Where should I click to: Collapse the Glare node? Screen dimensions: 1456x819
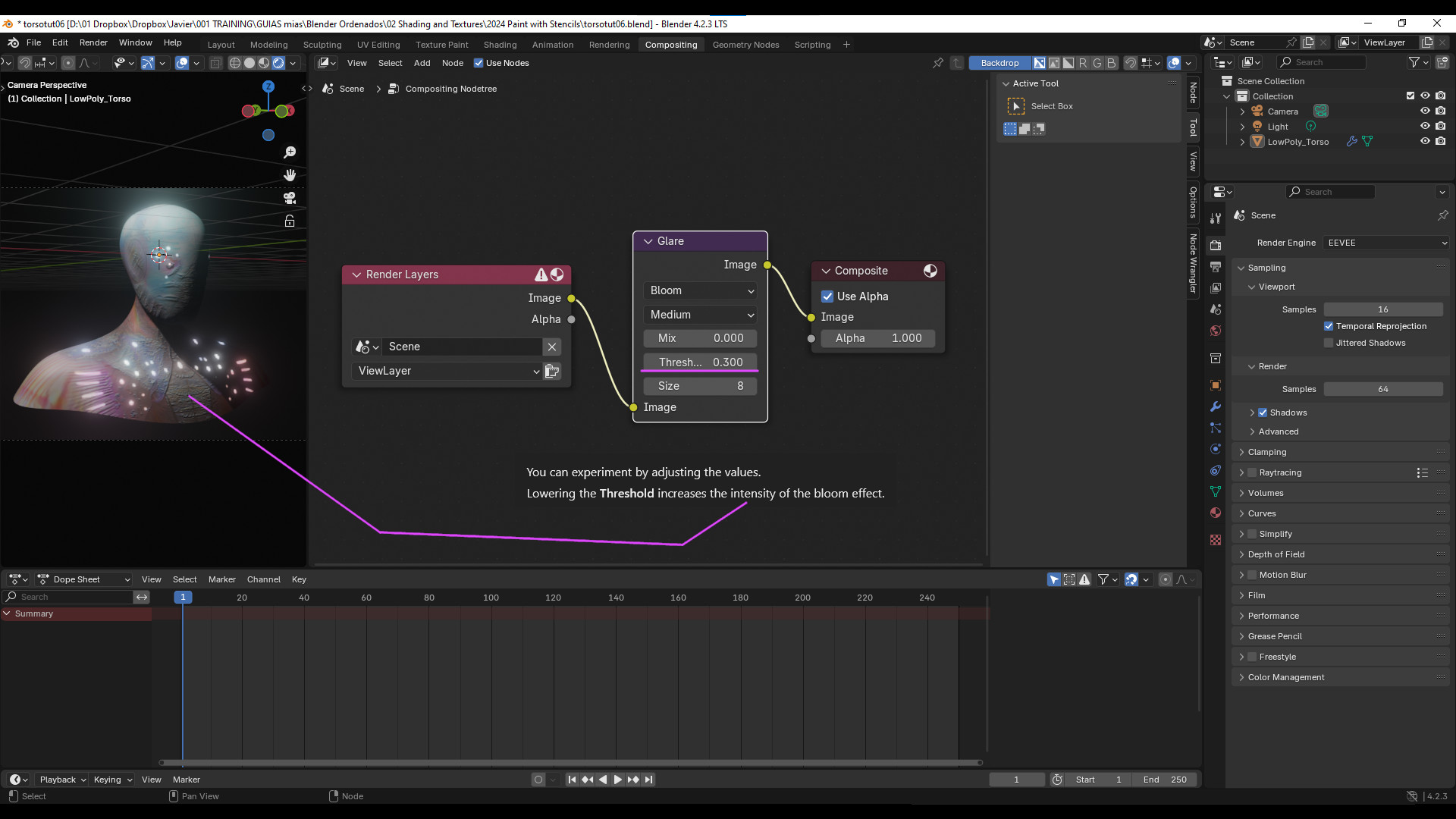coord(648,241)
